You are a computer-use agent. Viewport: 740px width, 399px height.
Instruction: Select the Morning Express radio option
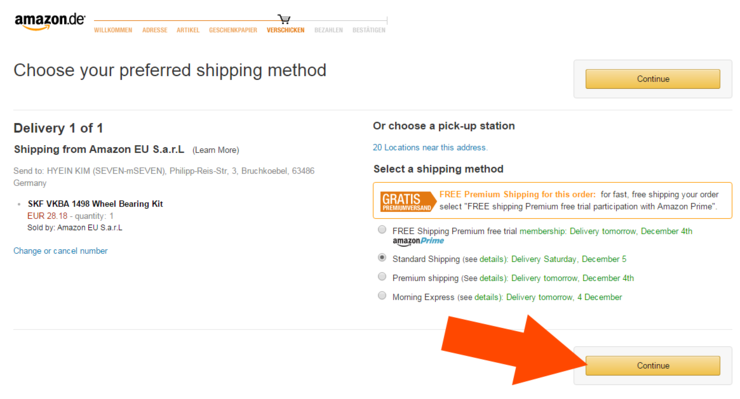pos(382,296)
